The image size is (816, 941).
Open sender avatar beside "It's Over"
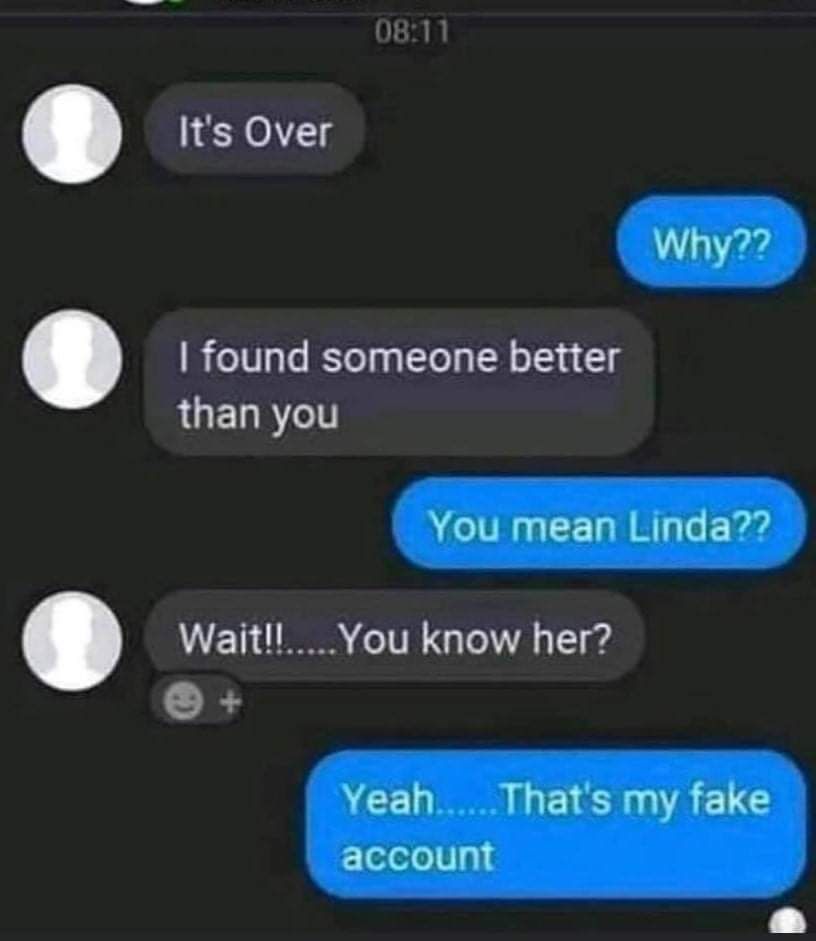point(72,134)
